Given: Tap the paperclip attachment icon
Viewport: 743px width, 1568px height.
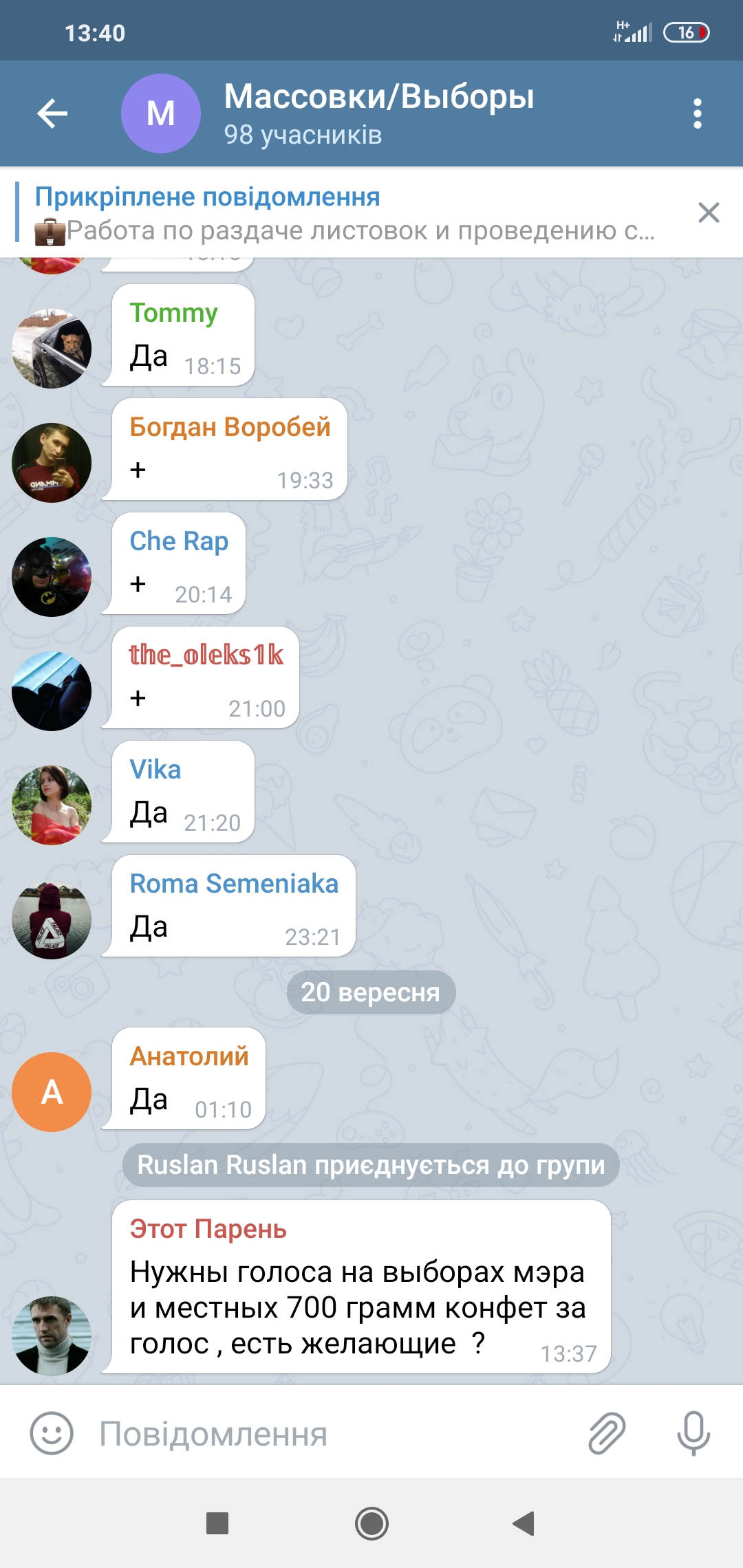Looking at the screenshot, I should pyautogui.click(x=607, y=1433).
